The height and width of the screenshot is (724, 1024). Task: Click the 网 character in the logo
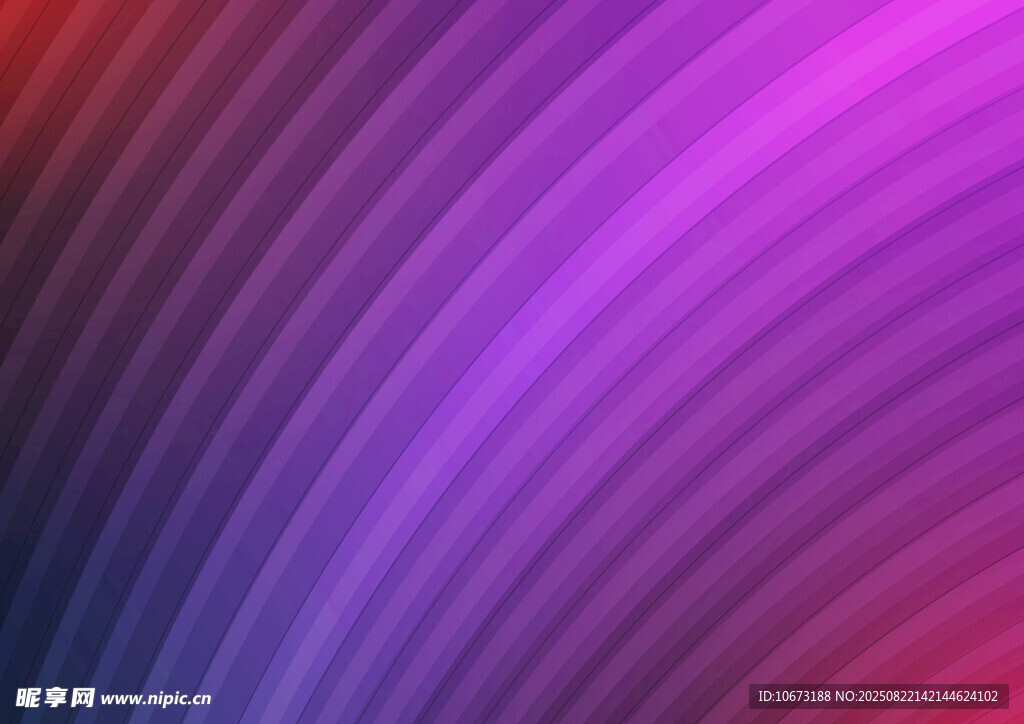click(x=83, y=697)
